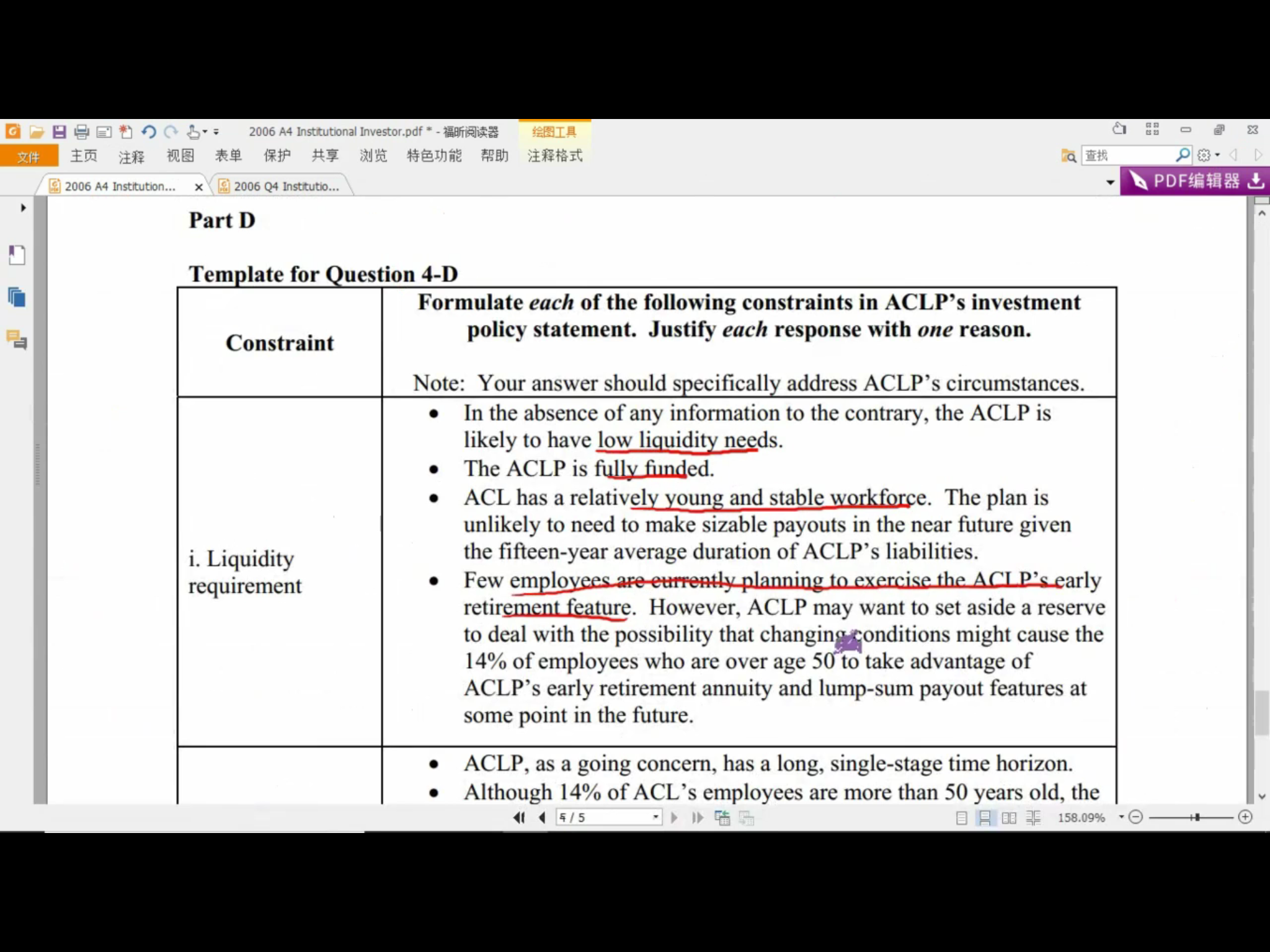Save the document with the floppy disk icon
The width and height of the screenshot is (1270, 952).
click(x=60, y=131)
